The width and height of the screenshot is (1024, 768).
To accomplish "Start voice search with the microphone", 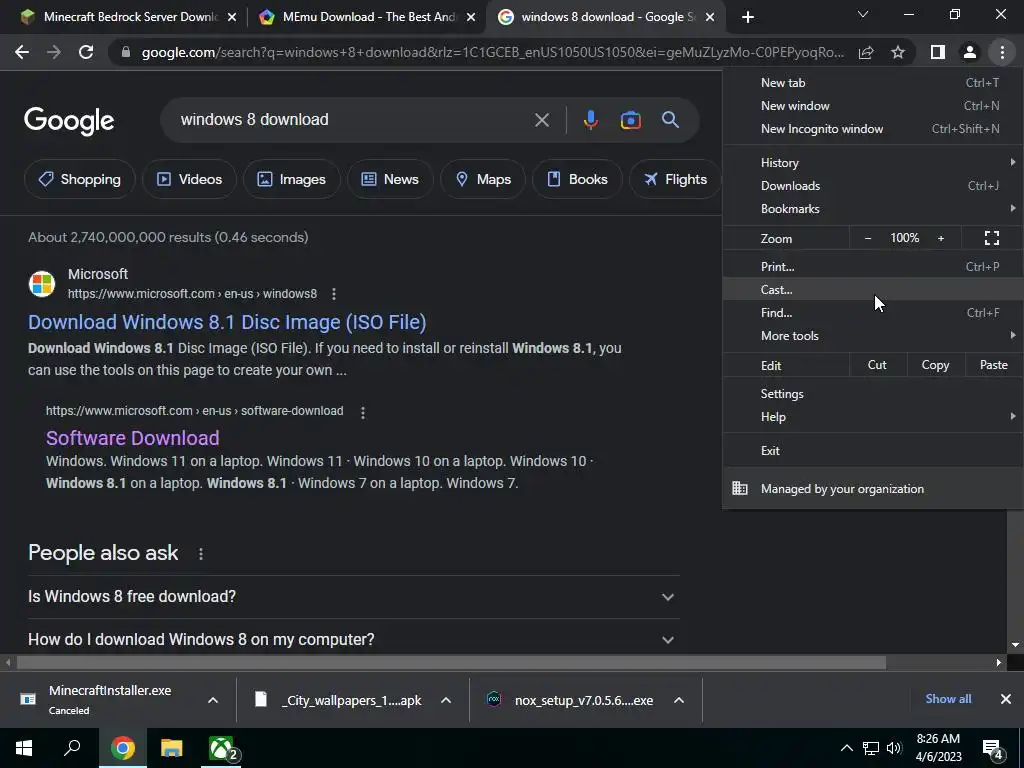I will click(x=590, y=120).
